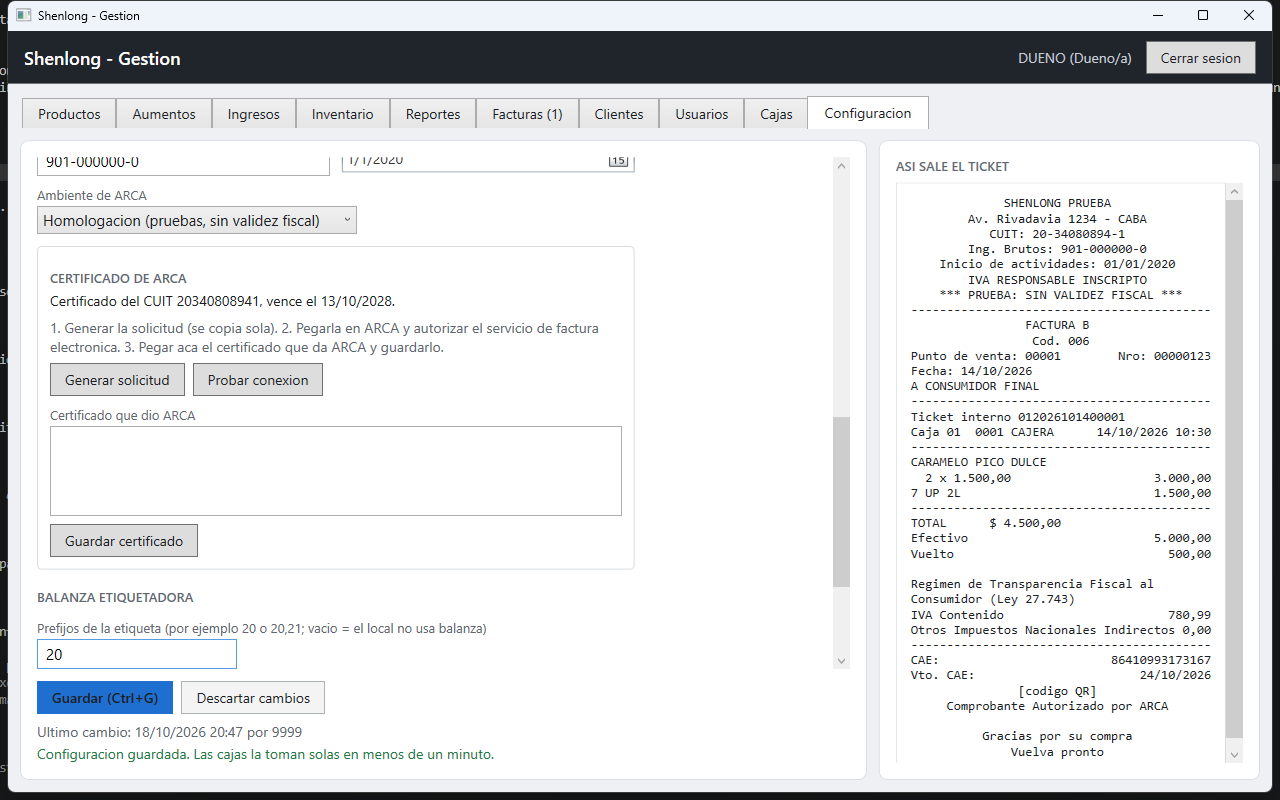Image resolution: width=1280 pixels, height=800 pixels.
Task: Click the Shenlong app icon in the title bar
Action: click(24, 16)
